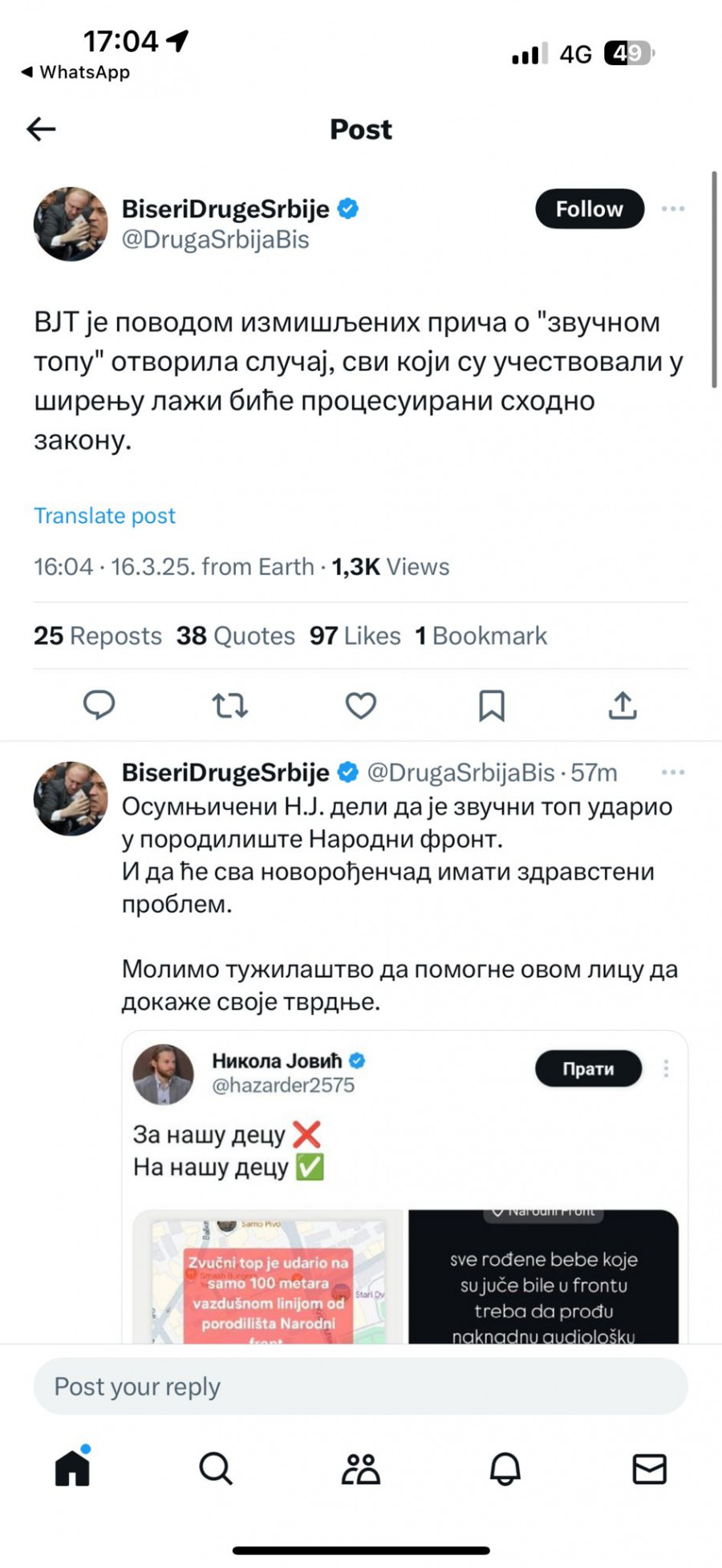Open quoted tweet's vertical dots menu
The image size is (722, 1568).
666,1068
